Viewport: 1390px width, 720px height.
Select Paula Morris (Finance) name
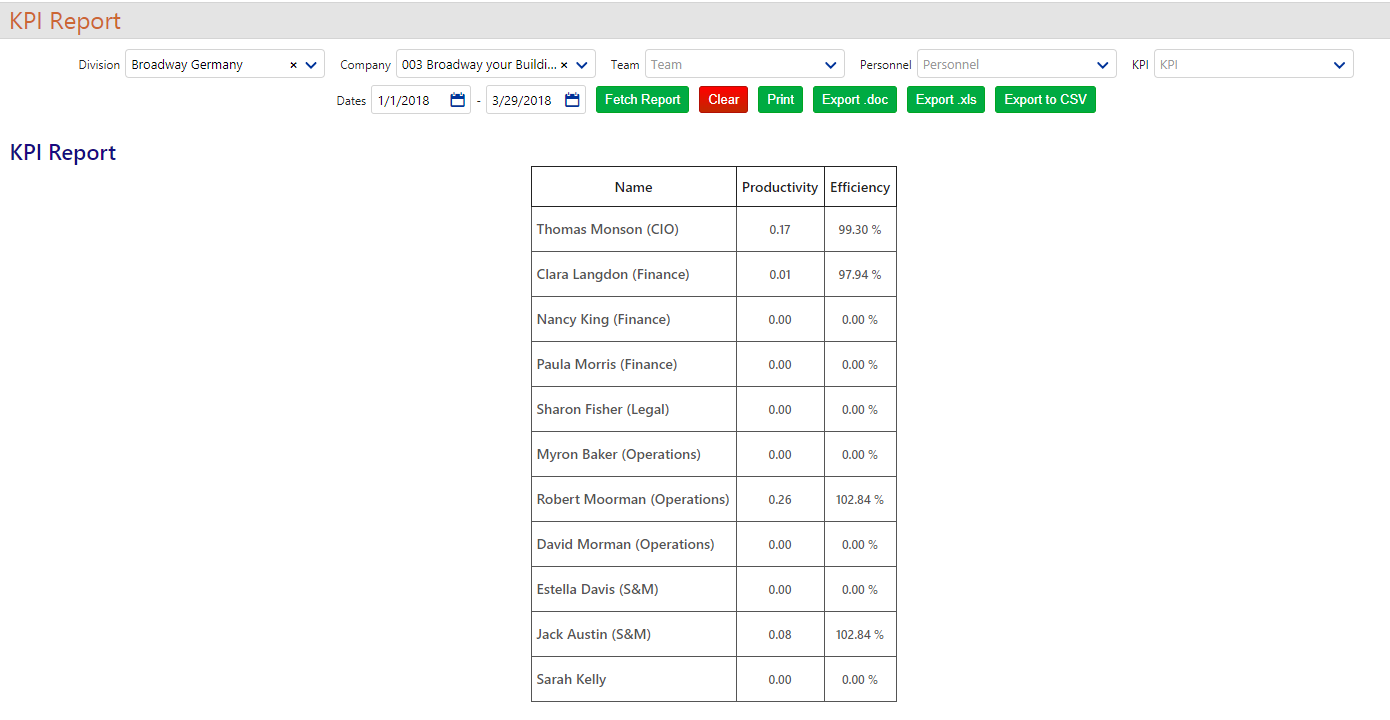607,364
